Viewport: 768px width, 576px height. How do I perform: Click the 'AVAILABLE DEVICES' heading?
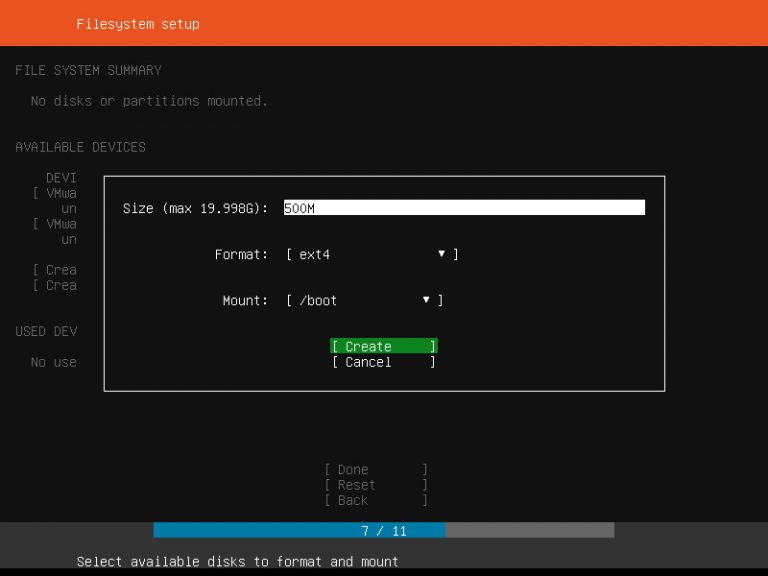coord(80,147)
